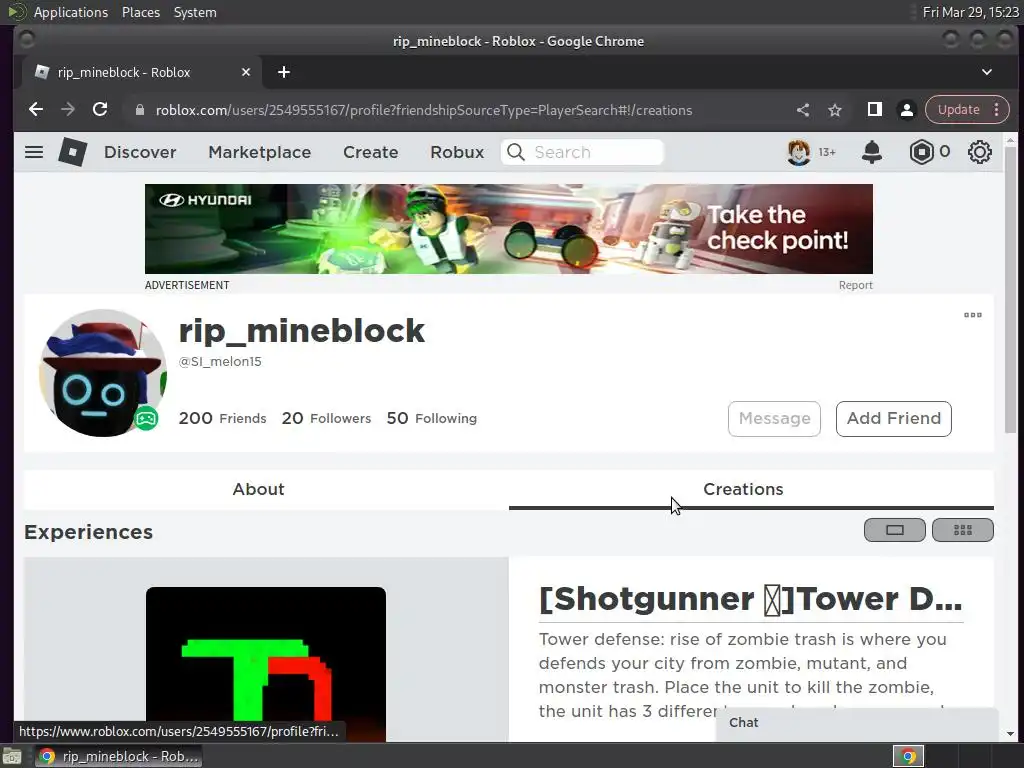This screenshot has height=768, width=1024.
Task: Open the profile three-dots options menu
Action: tap(972, 315)
